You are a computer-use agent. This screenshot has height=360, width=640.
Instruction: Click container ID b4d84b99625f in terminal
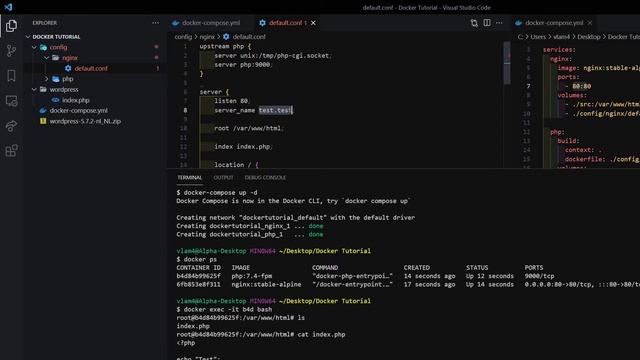[x=198, y=276]
